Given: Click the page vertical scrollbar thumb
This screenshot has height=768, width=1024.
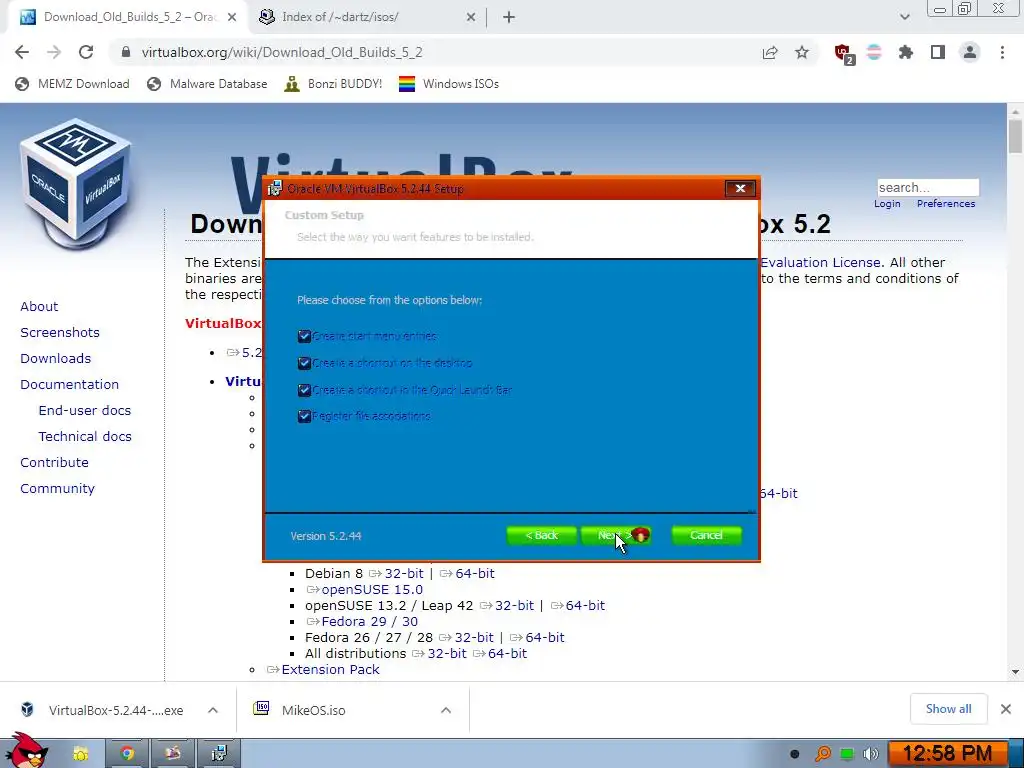Looking at the screenshot, I should [x=1015, y=136].
